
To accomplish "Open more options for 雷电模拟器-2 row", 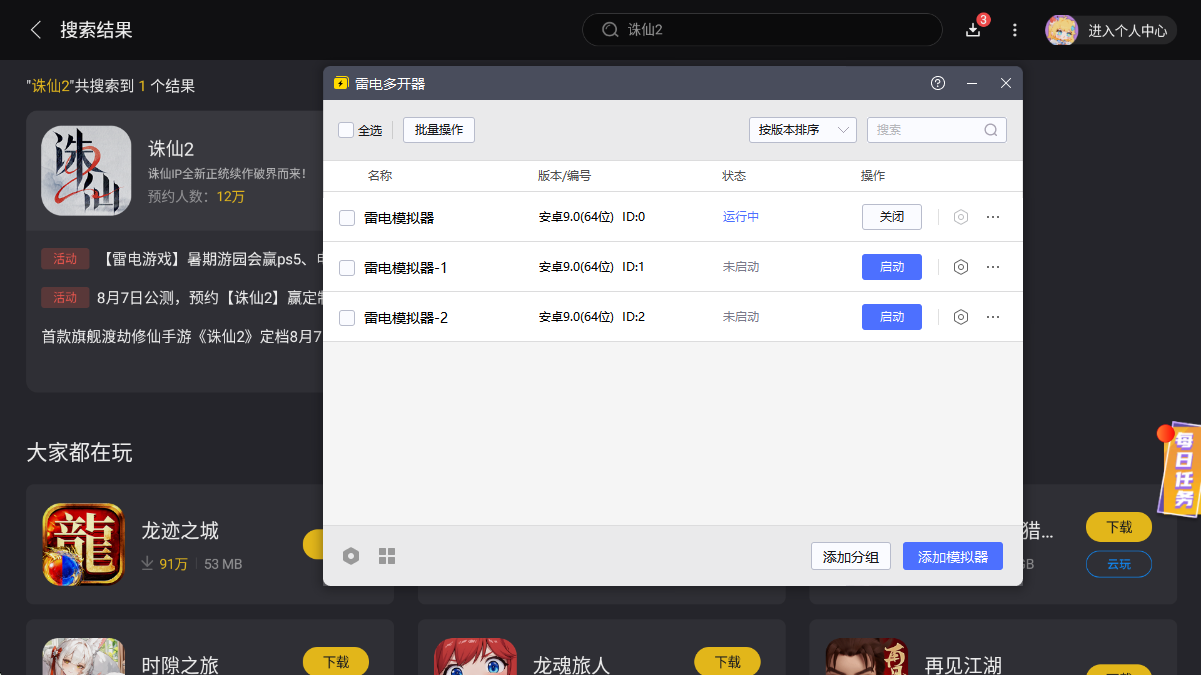I will click(993, 317).
